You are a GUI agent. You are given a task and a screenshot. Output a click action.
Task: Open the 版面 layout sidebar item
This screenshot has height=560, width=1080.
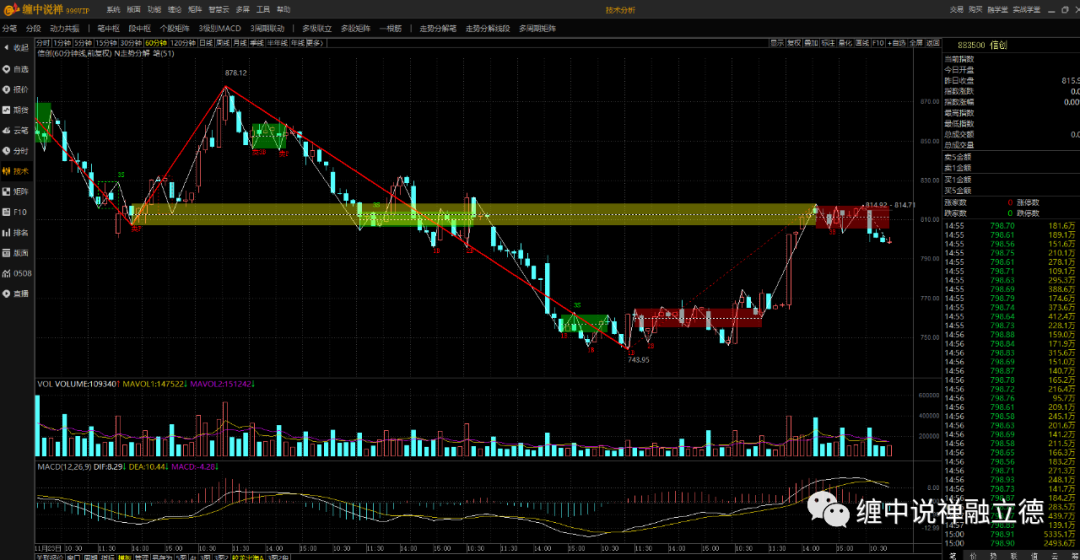tap(16, 253)
